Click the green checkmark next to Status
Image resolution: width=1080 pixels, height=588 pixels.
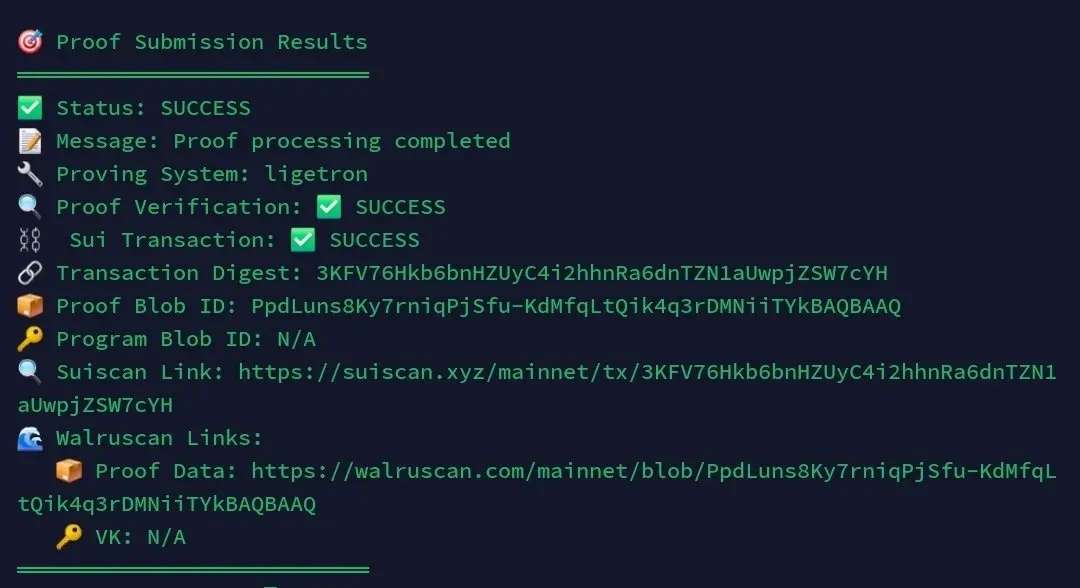click(x=30, y=108)
